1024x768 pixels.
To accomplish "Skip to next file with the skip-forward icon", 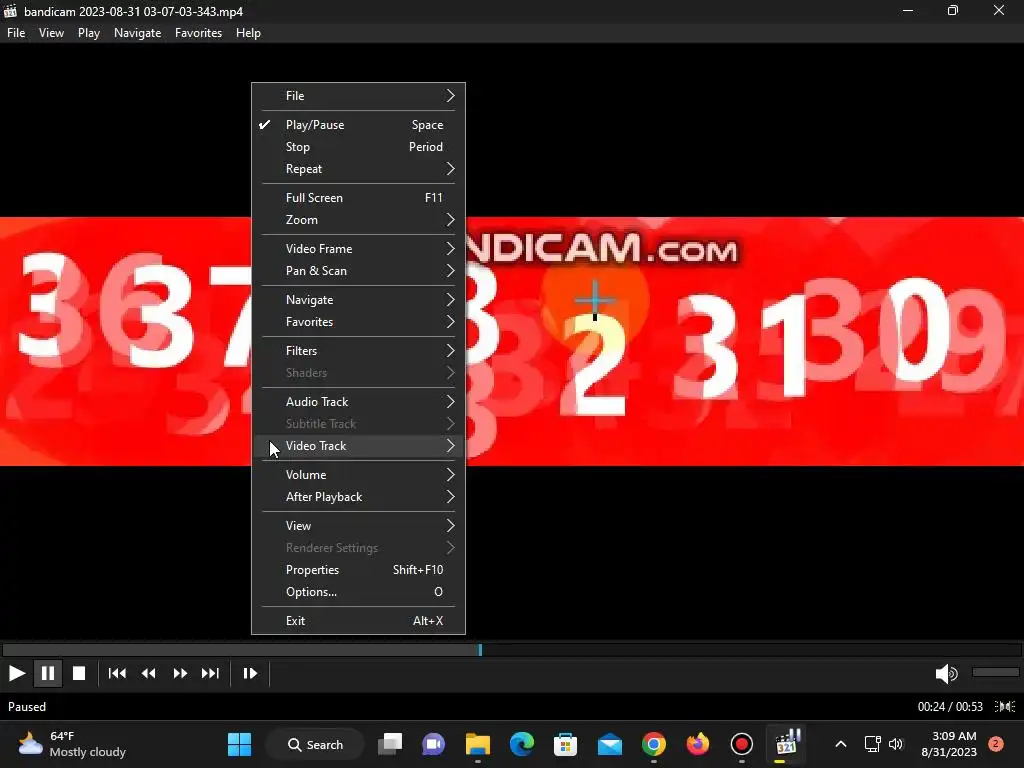I will pyautogui.click(x=210, y=673).
